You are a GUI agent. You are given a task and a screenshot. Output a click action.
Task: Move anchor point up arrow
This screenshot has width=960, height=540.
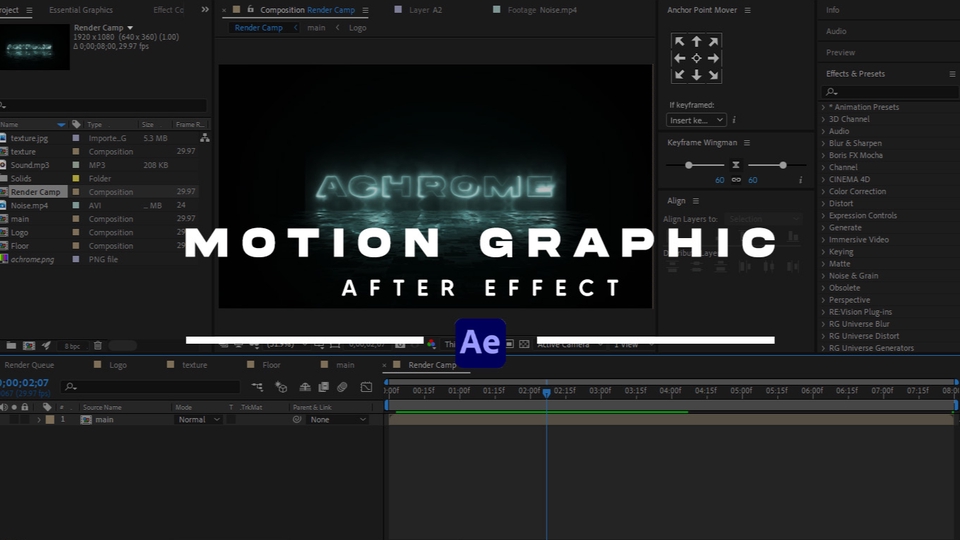[x=696, y=41]
